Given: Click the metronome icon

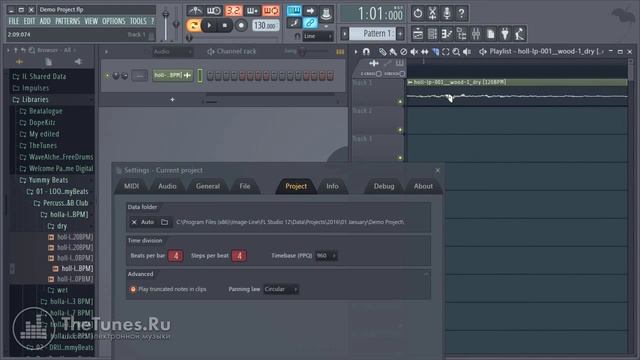Looking at the screenshot, I should point(195,11).
